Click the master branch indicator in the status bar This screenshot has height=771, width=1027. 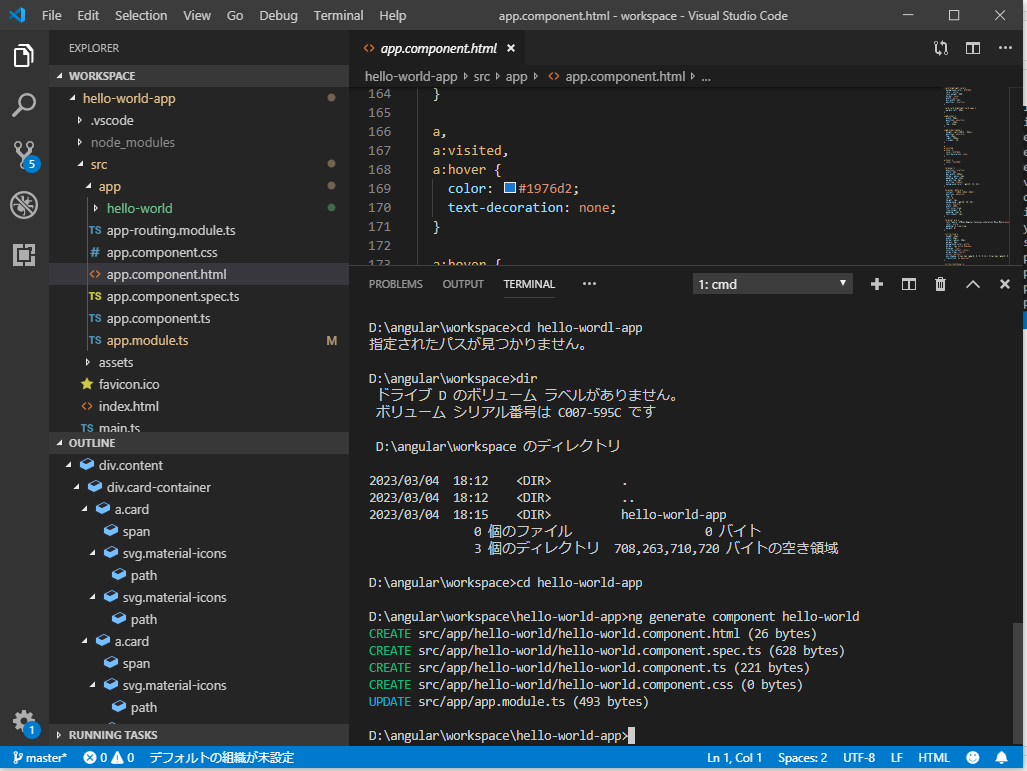tap(38, 758)
